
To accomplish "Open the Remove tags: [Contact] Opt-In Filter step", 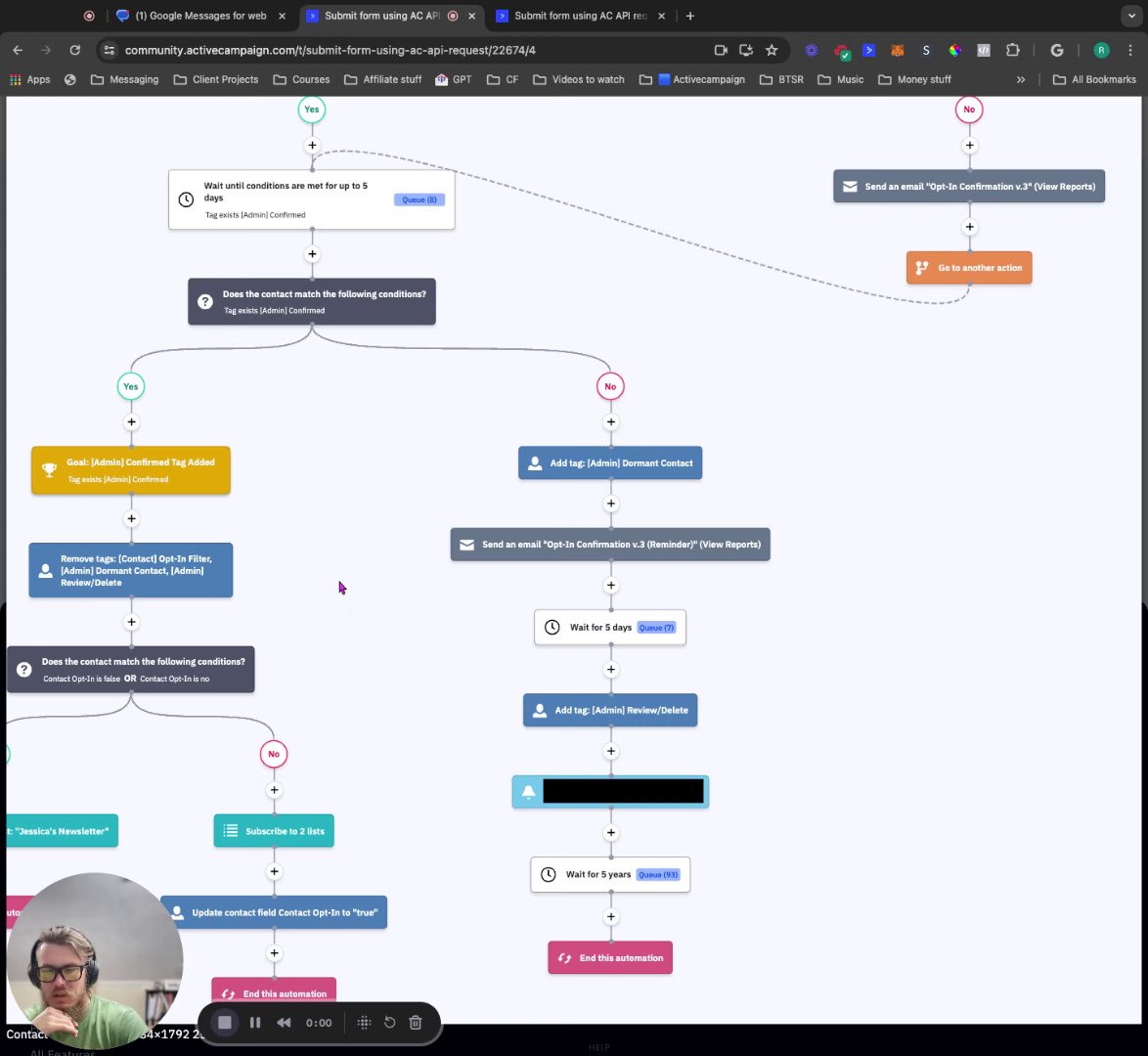I will (130, 570).
